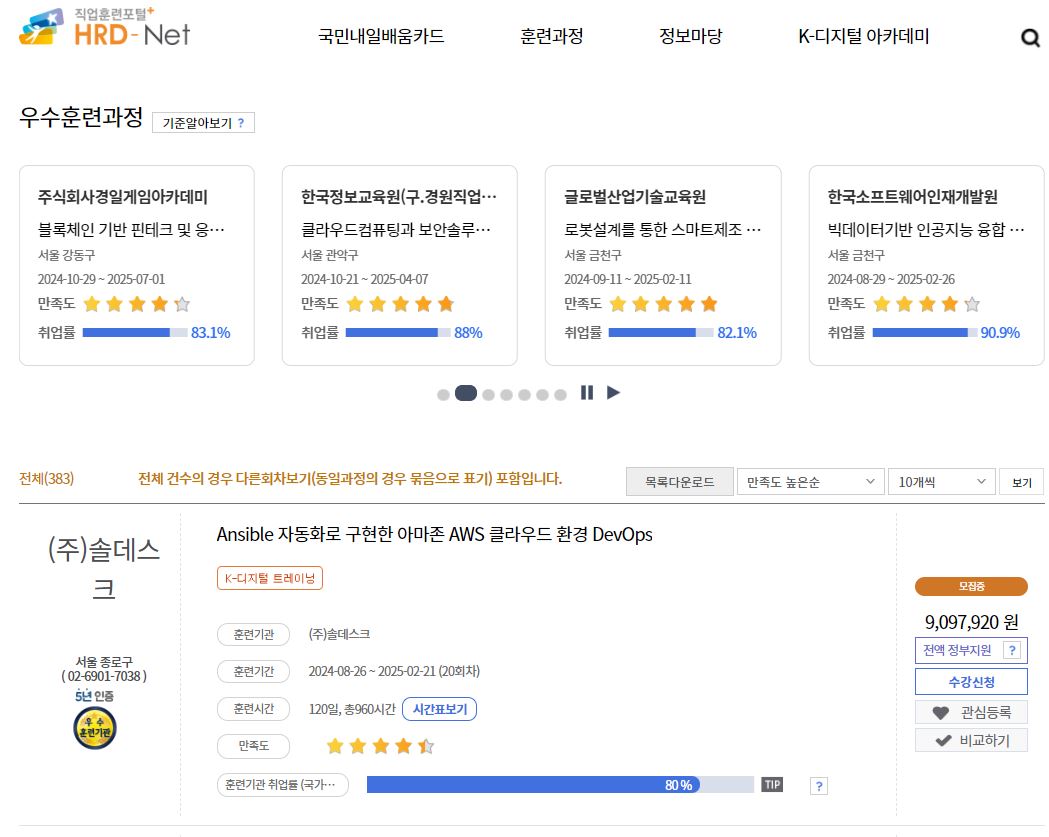Go to third carousel page dot
1049x837 pixels.
point(488,395)
